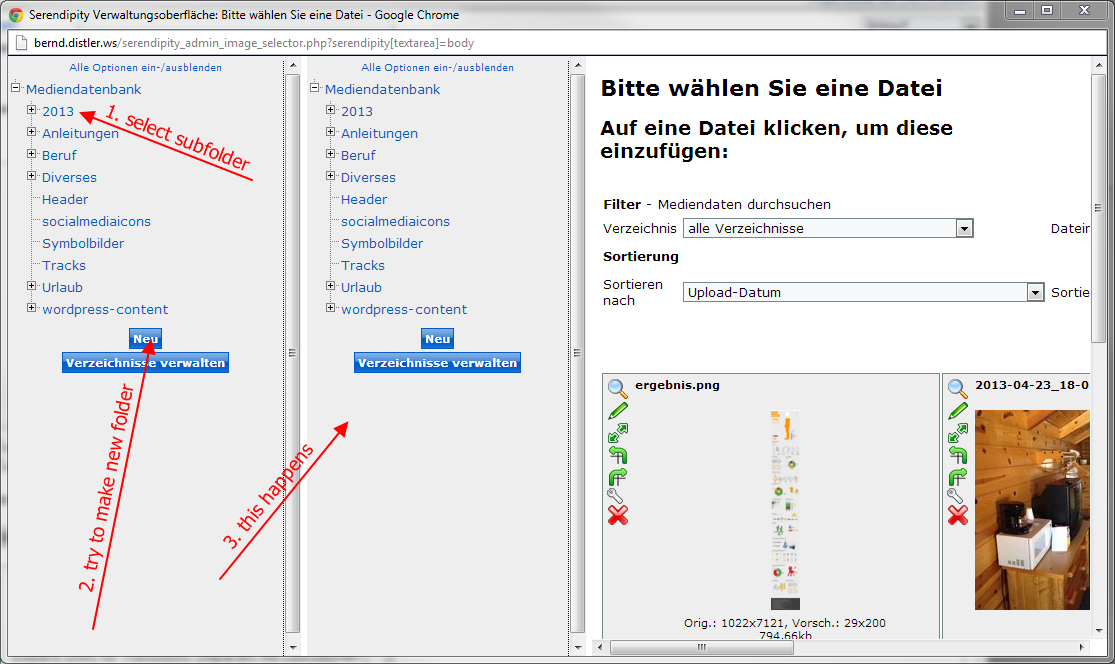The image size is (1115, 664).
Task: Delete the cabin photo using red X icon
Action: [x=957, y=516]
